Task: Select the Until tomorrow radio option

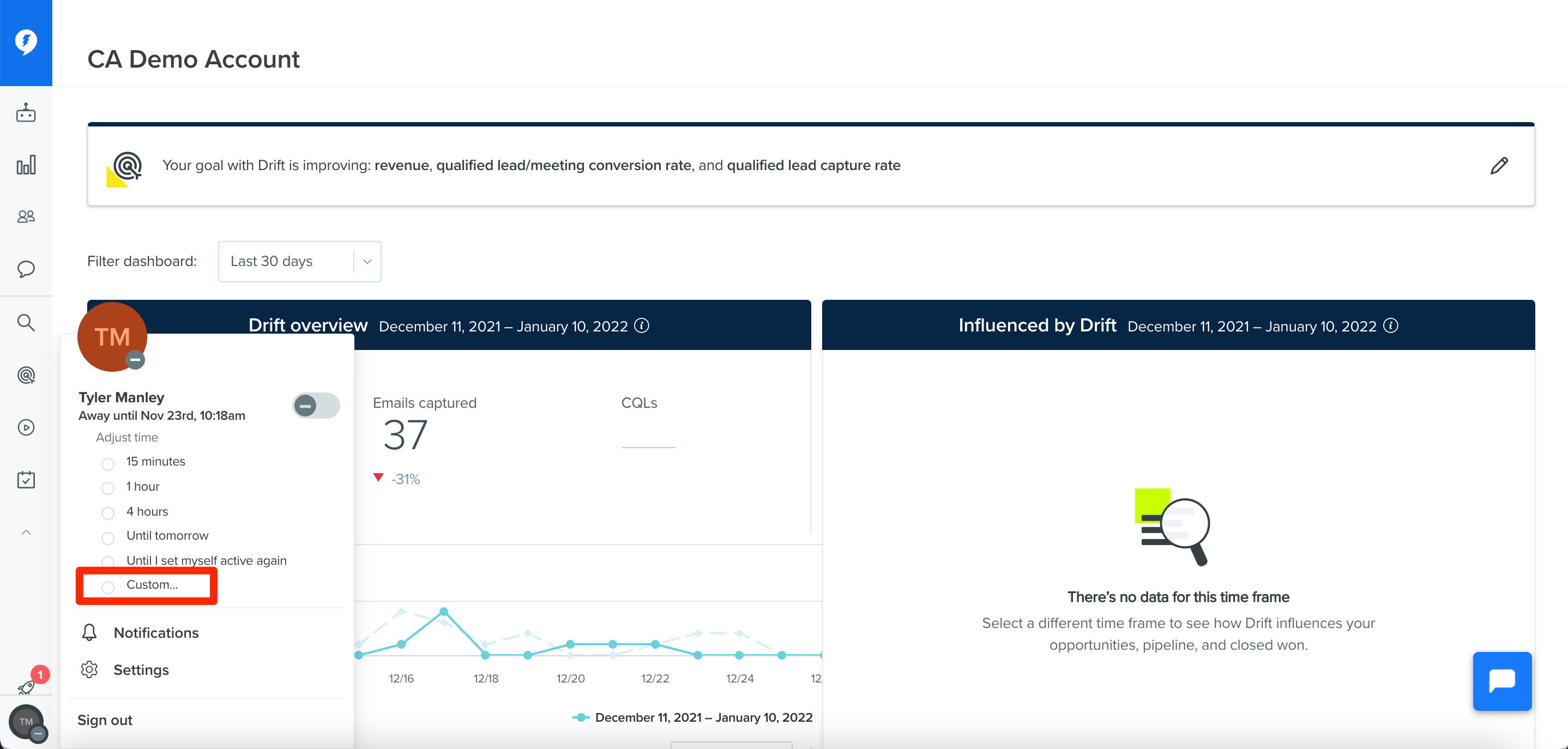Action: tap(108, 538)
